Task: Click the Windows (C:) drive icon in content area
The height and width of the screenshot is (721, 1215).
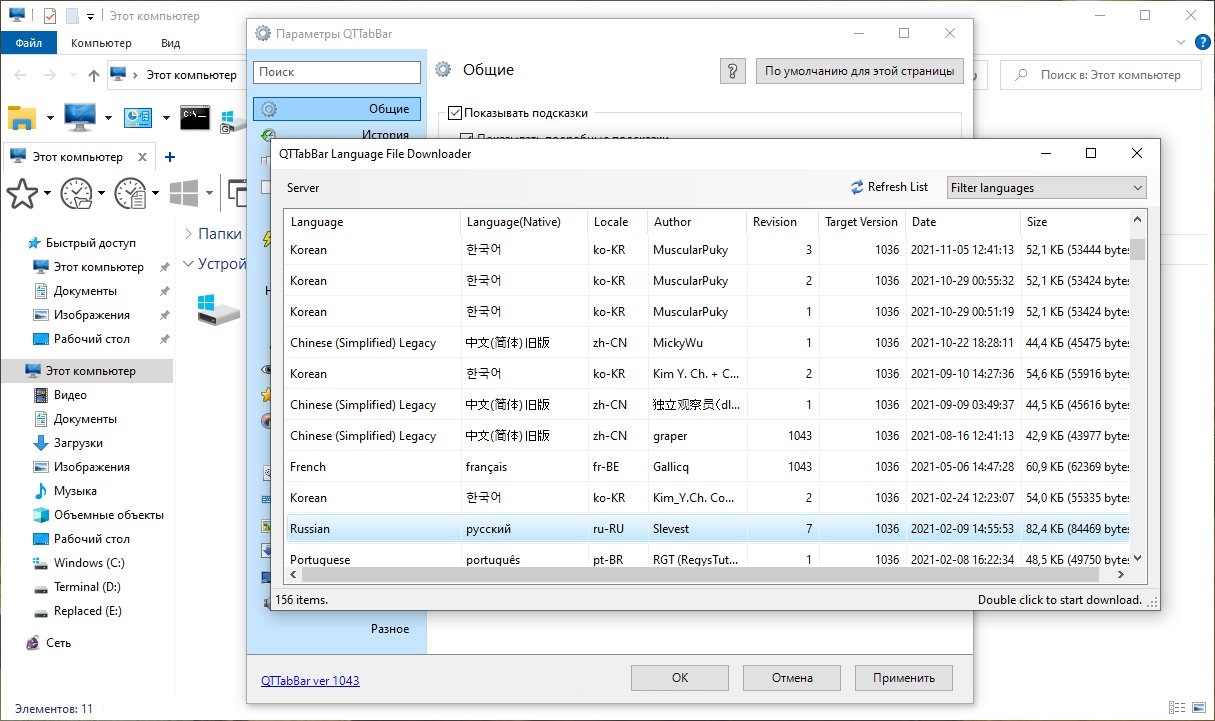Action: 218,309
